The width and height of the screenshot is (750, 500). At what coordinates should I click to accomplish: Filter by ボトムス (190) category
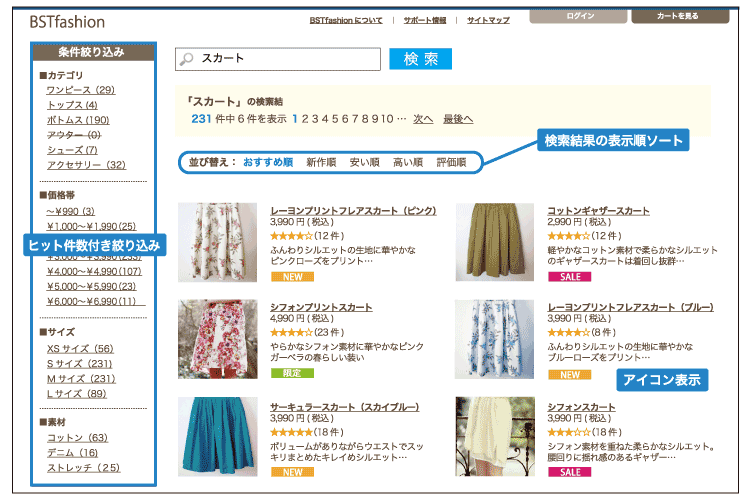pyautogui.click(x=78, y=120)
